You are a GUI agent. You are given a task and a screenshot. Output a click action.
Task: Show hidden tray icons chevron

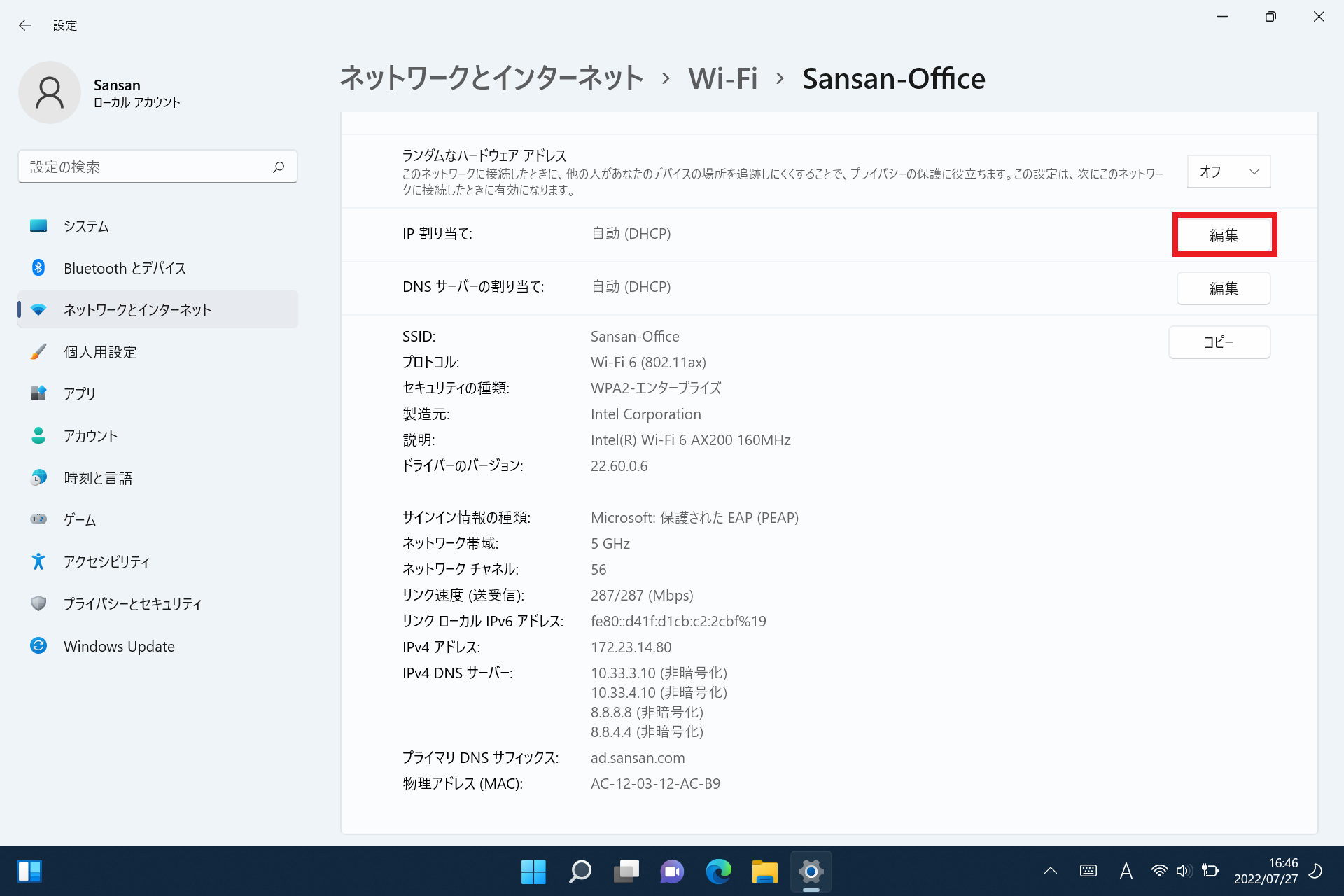pos(1051,871)
